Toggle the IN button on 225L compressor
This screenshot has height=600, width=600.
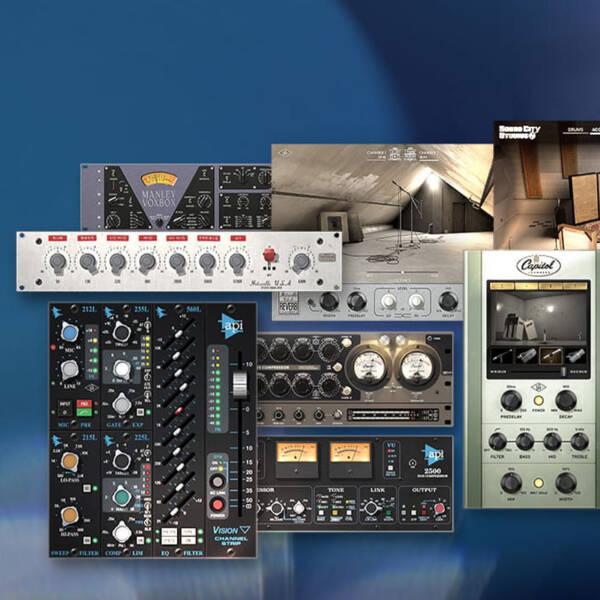(x=140, y=540)
